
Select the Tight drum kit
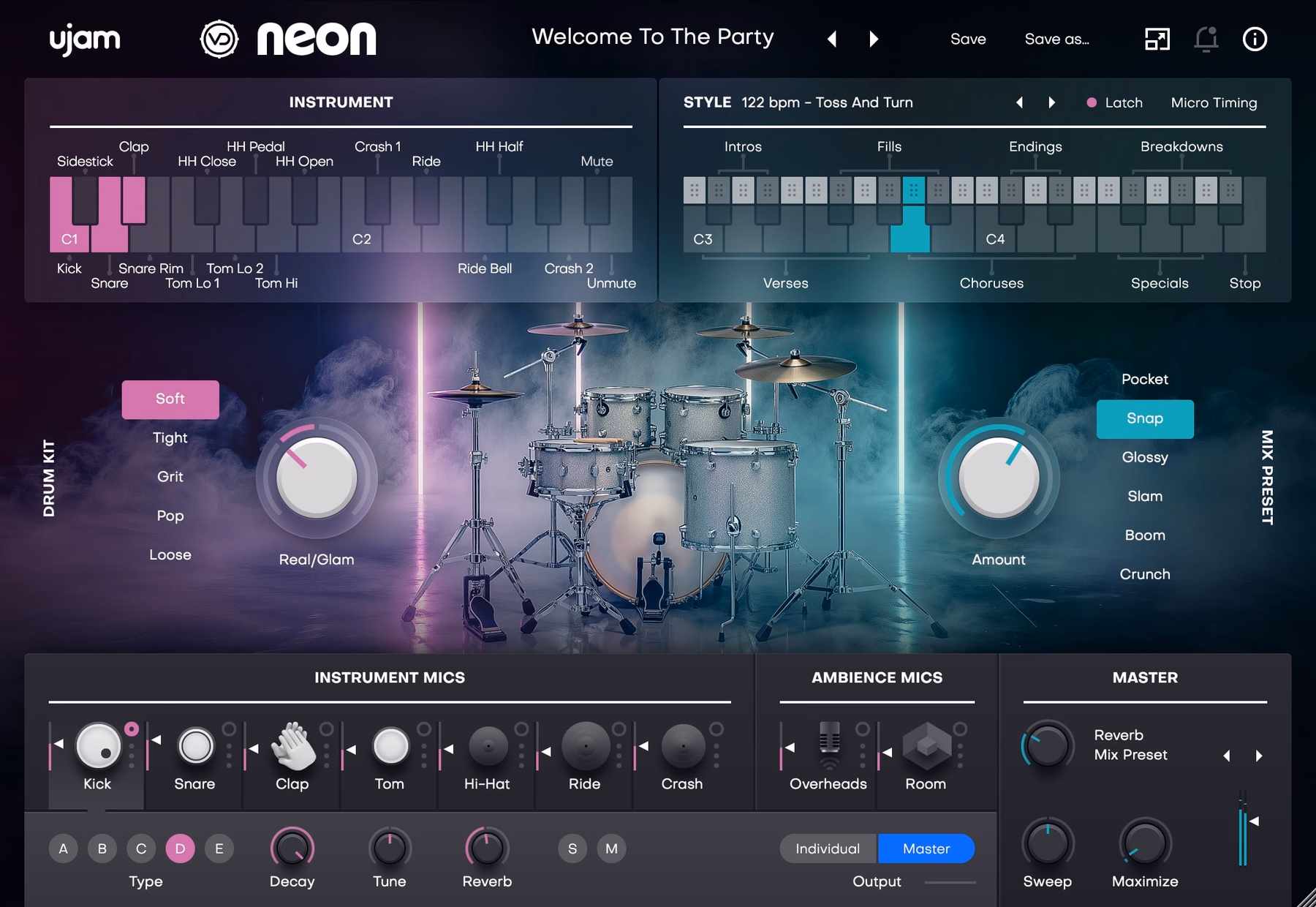170,437
